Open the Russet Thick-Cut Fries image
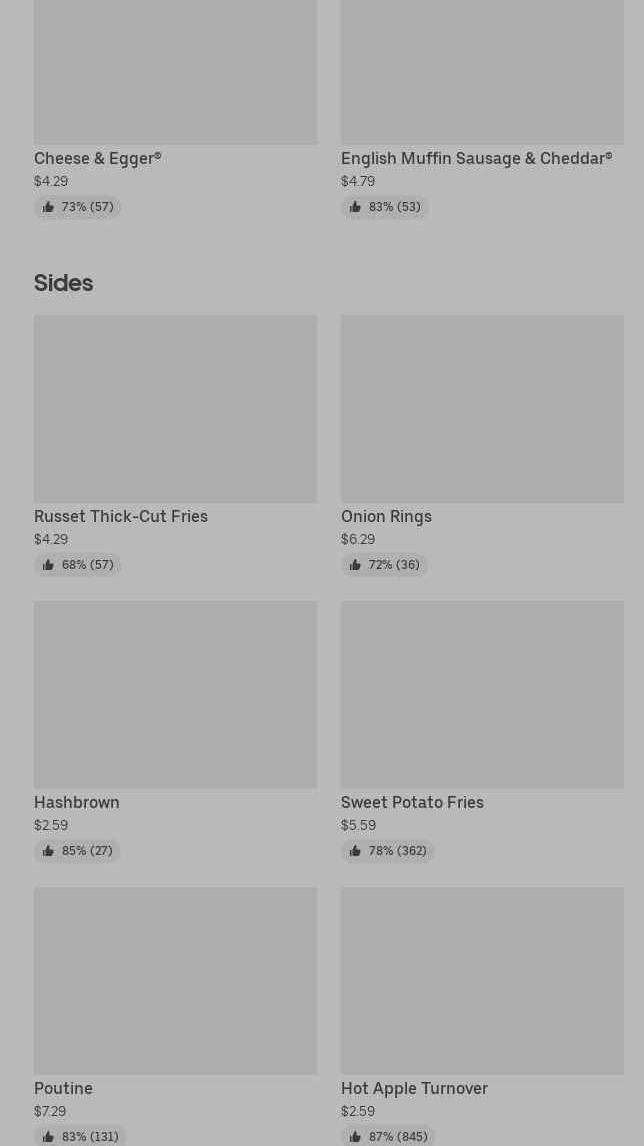 click(x=175, y=409)
